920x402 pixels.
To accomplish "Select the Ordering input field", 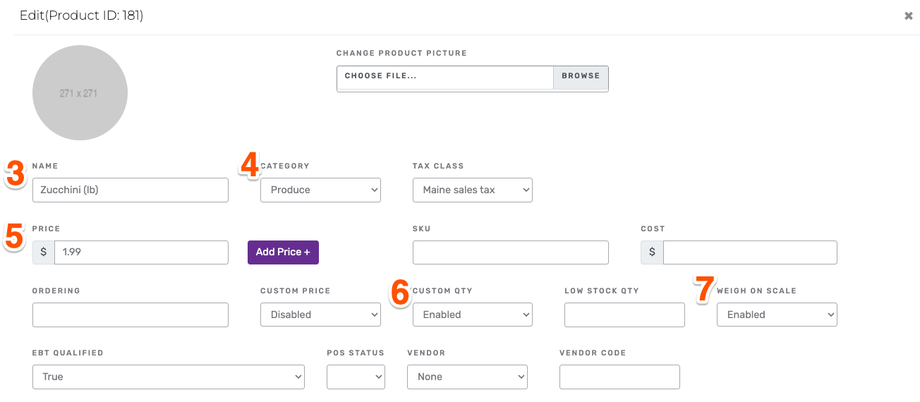I will coord(130,315).
